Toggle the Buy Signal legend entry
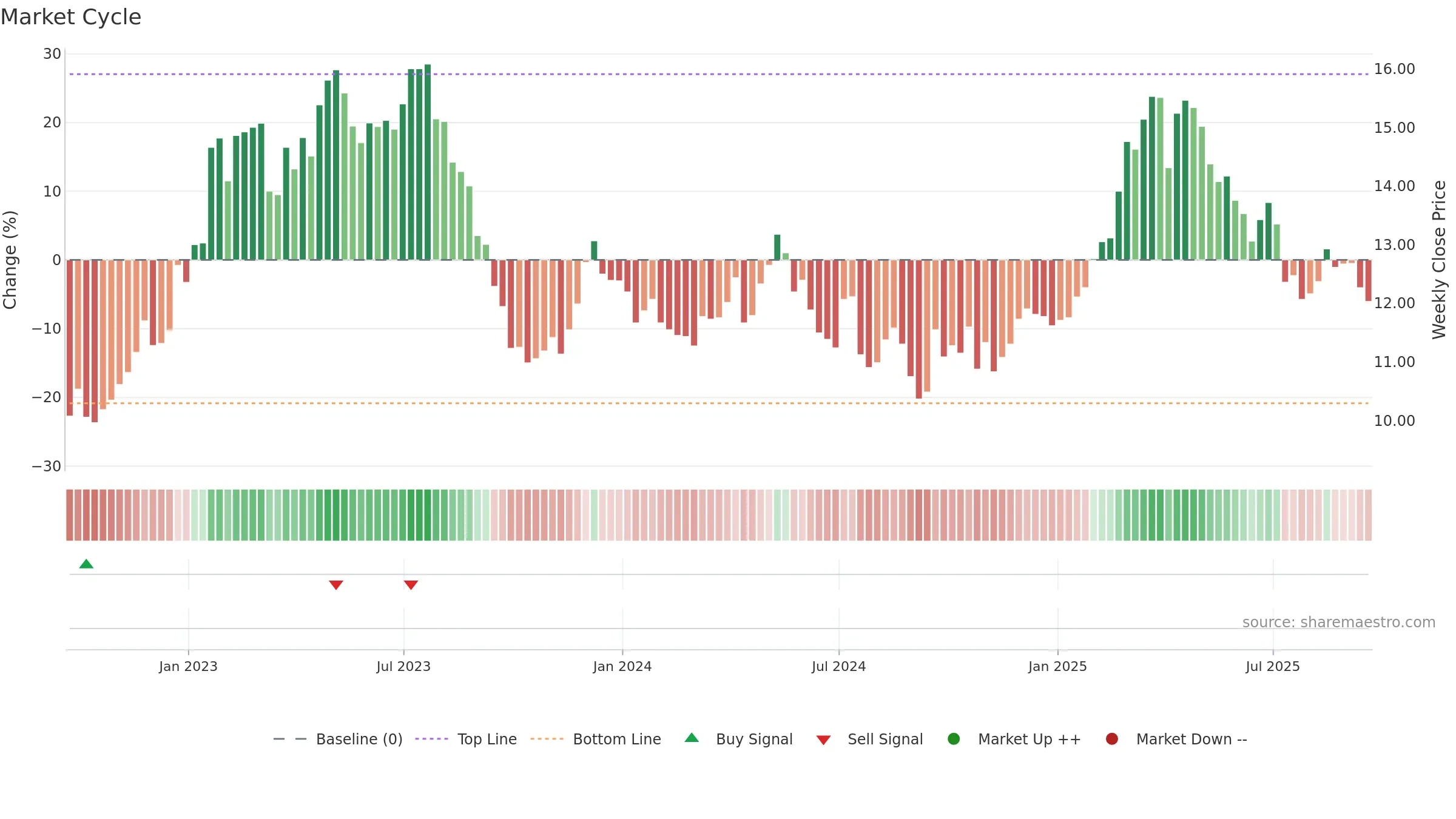Viewport: 1456px width, 819px height. [x=738, y=739]
